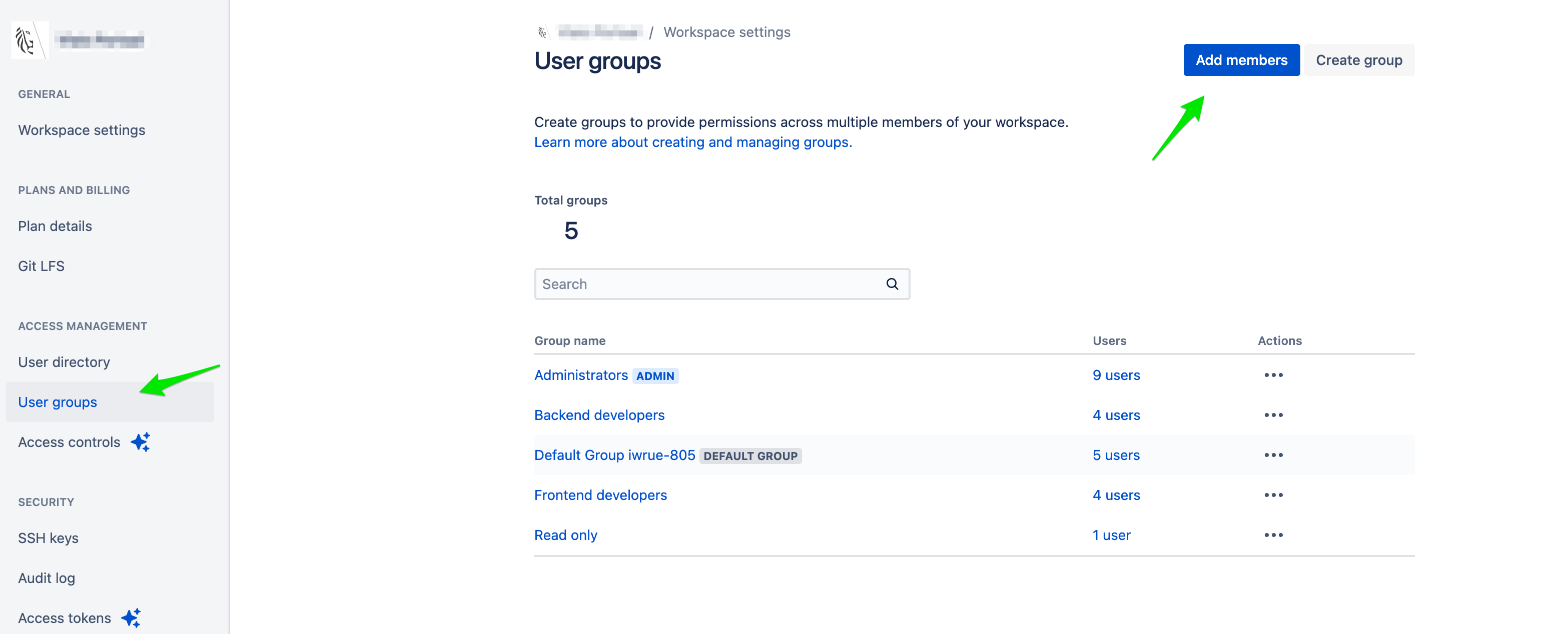View the 9 users in Administrators
This screenshot has width=1568, height=634.
(x=1116, y=375)
